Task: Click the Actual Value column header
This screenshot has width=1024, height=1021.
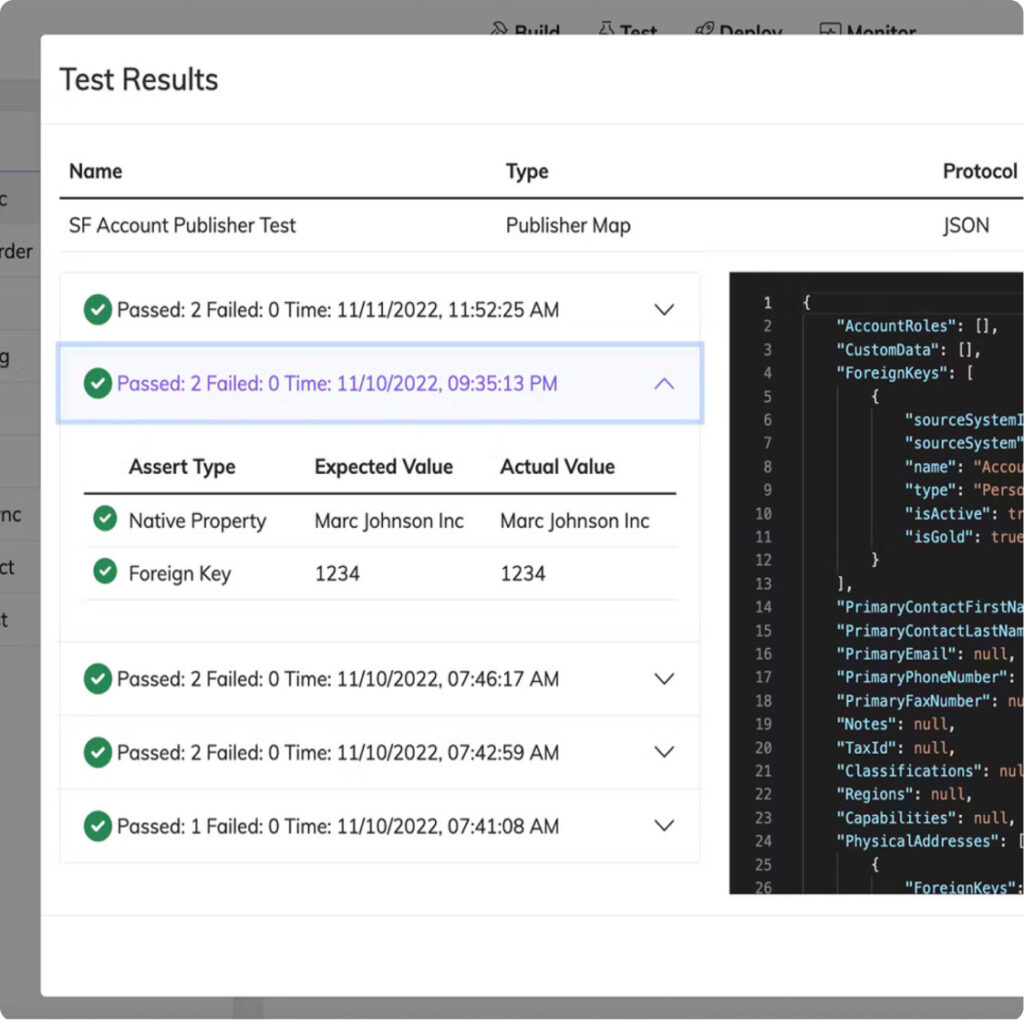Action: [557, 466]
